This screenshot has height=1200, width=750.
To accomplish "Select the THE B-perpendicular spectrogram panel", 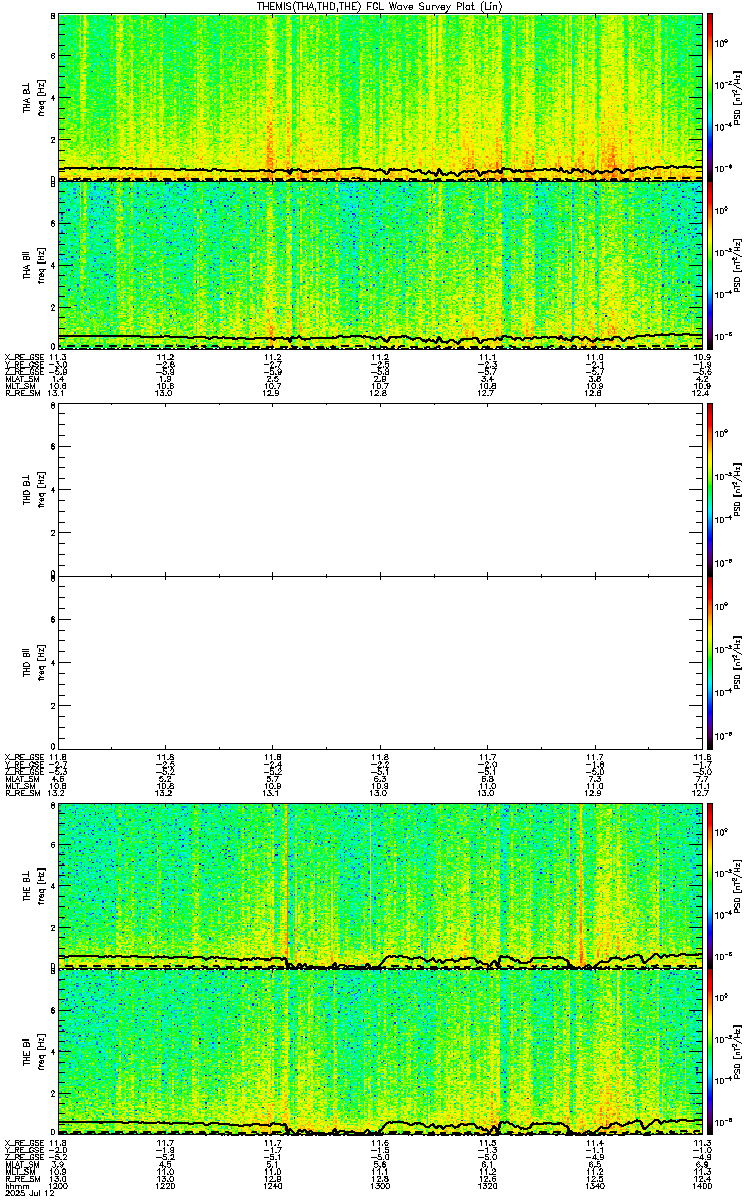I will coord(380,885).
